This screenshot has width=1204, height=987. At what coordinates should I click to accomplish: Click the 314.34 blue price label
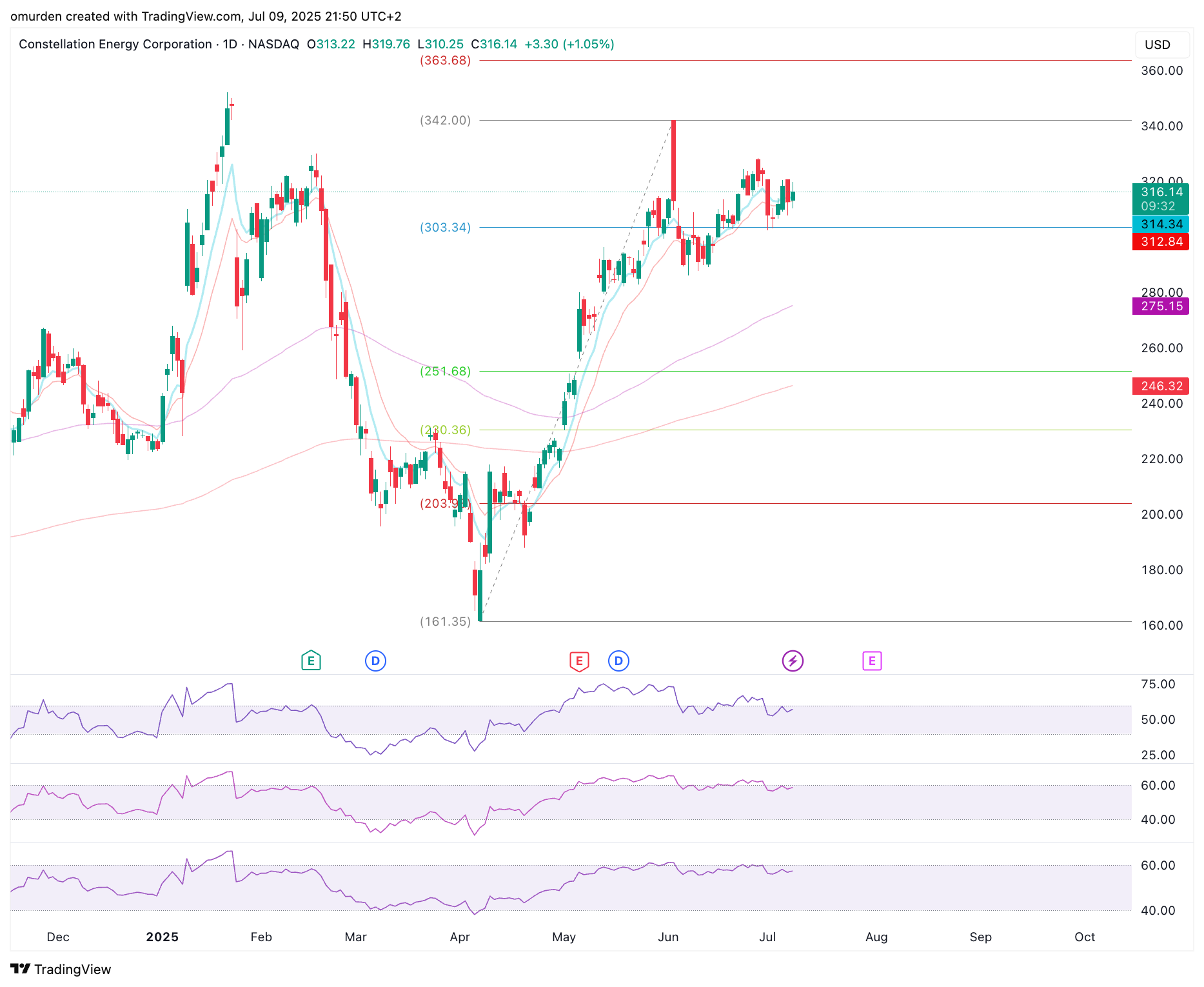pyautogui.click(x=1161, y=224)
